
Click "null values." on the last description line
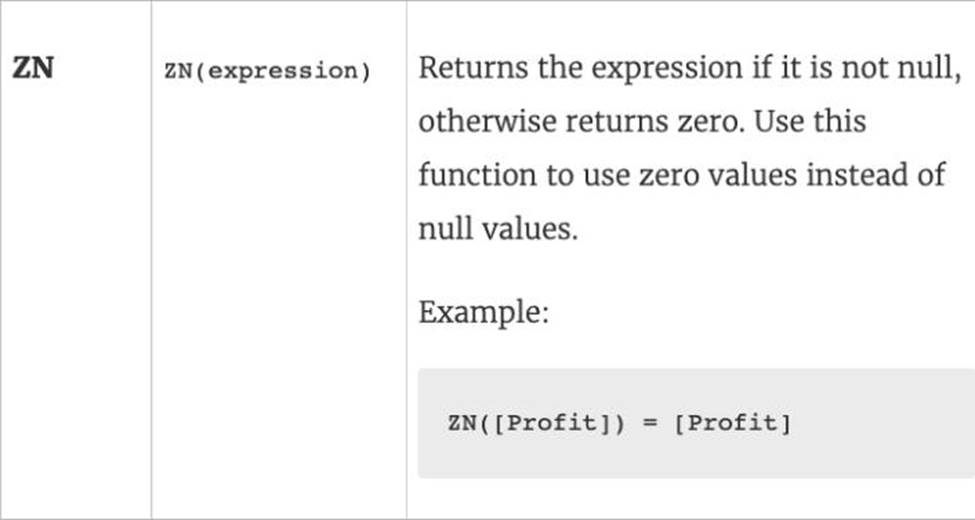(x=497, y=229)
